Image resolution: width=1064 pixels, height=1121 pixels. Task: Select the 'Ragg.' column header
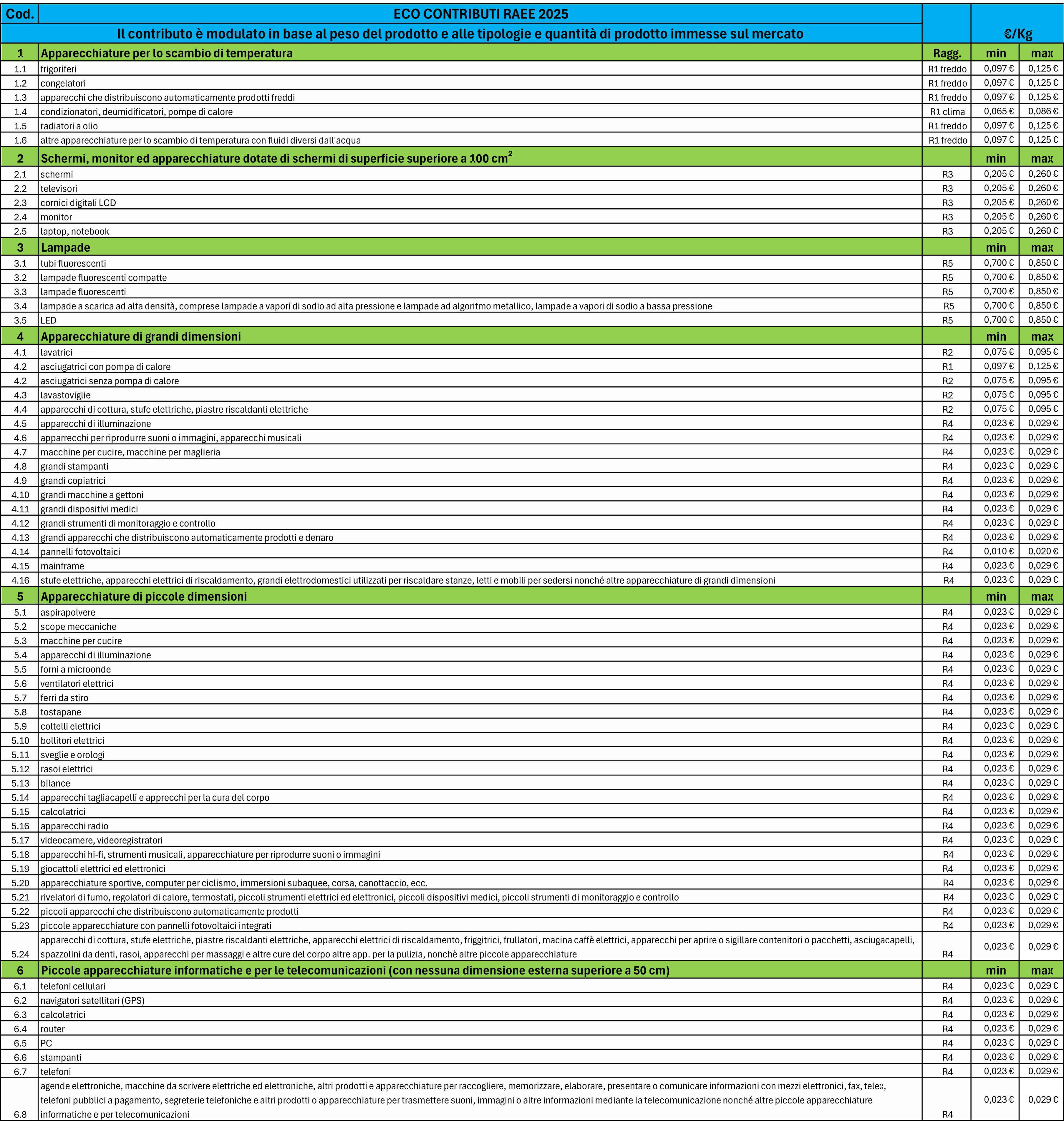(x=947, y=53)
